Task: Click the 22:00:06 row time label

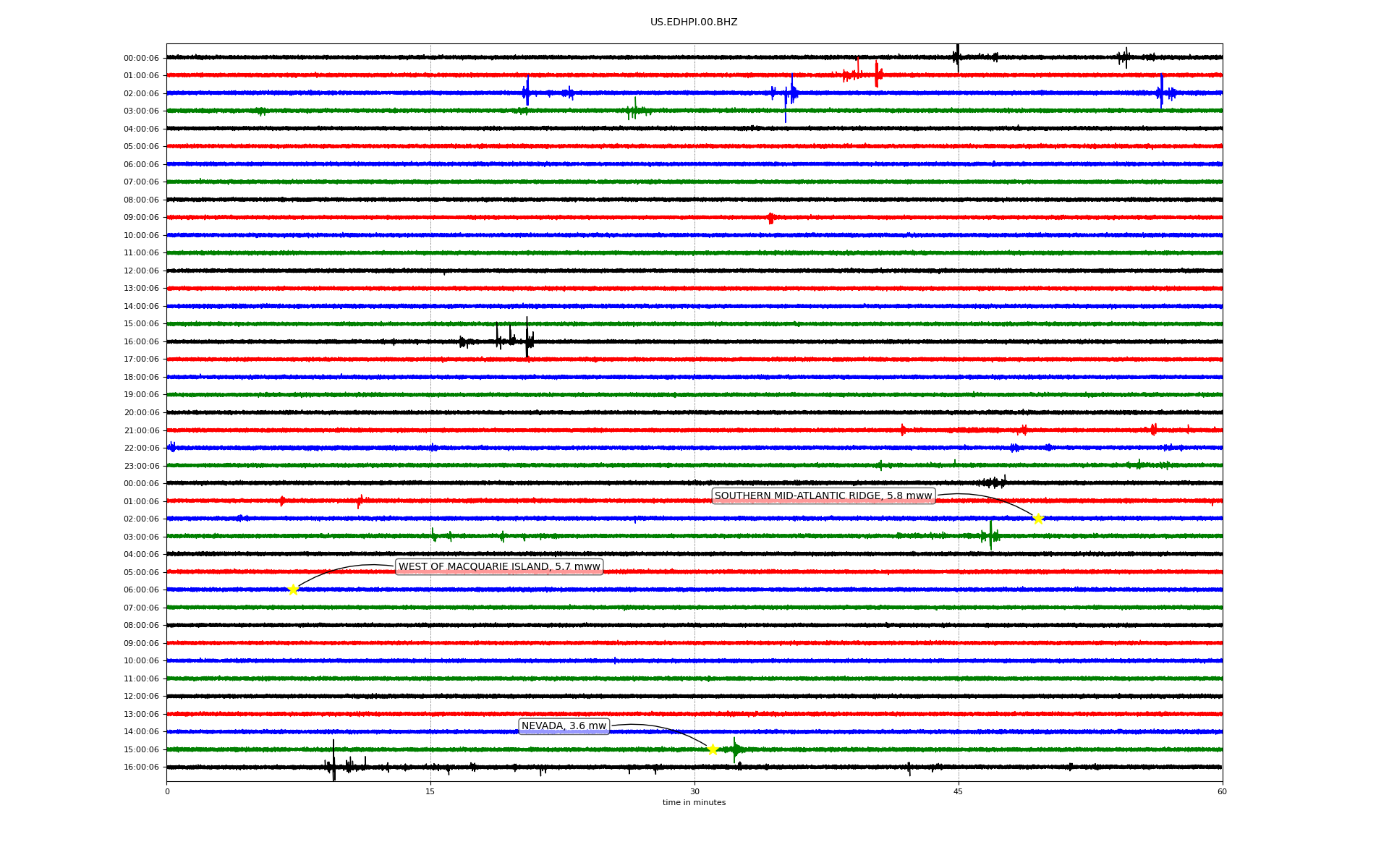Action: pos(141,448)
